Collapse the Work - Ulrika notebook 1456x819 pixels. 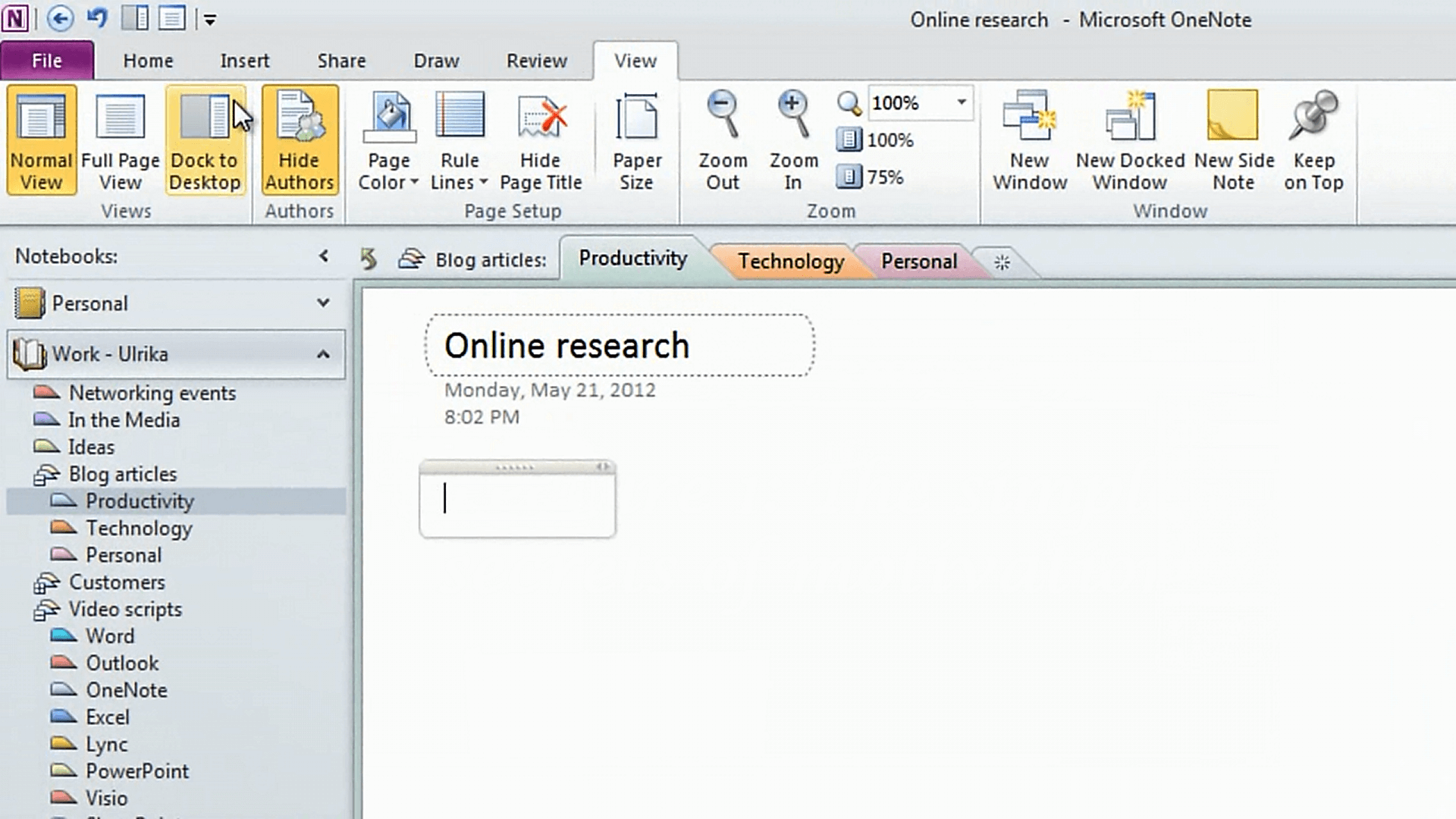(324, 354)
